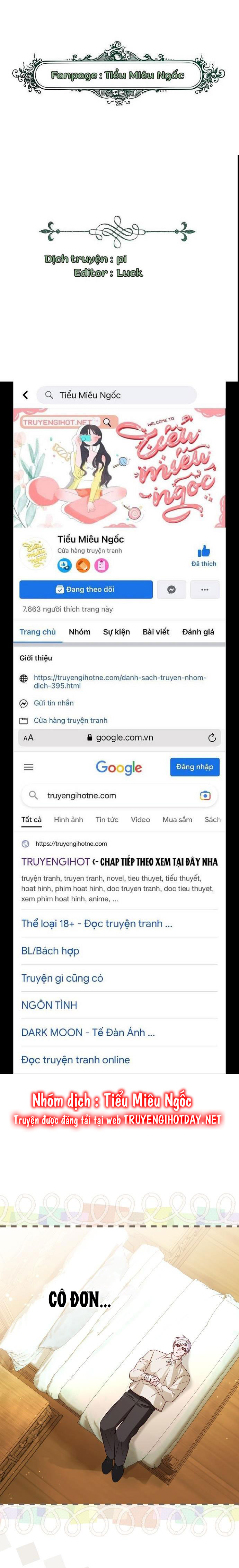This screenshot has height=1568, width=239.
Task: Click the Google Lens camera icon
Action: coord(205,795)
